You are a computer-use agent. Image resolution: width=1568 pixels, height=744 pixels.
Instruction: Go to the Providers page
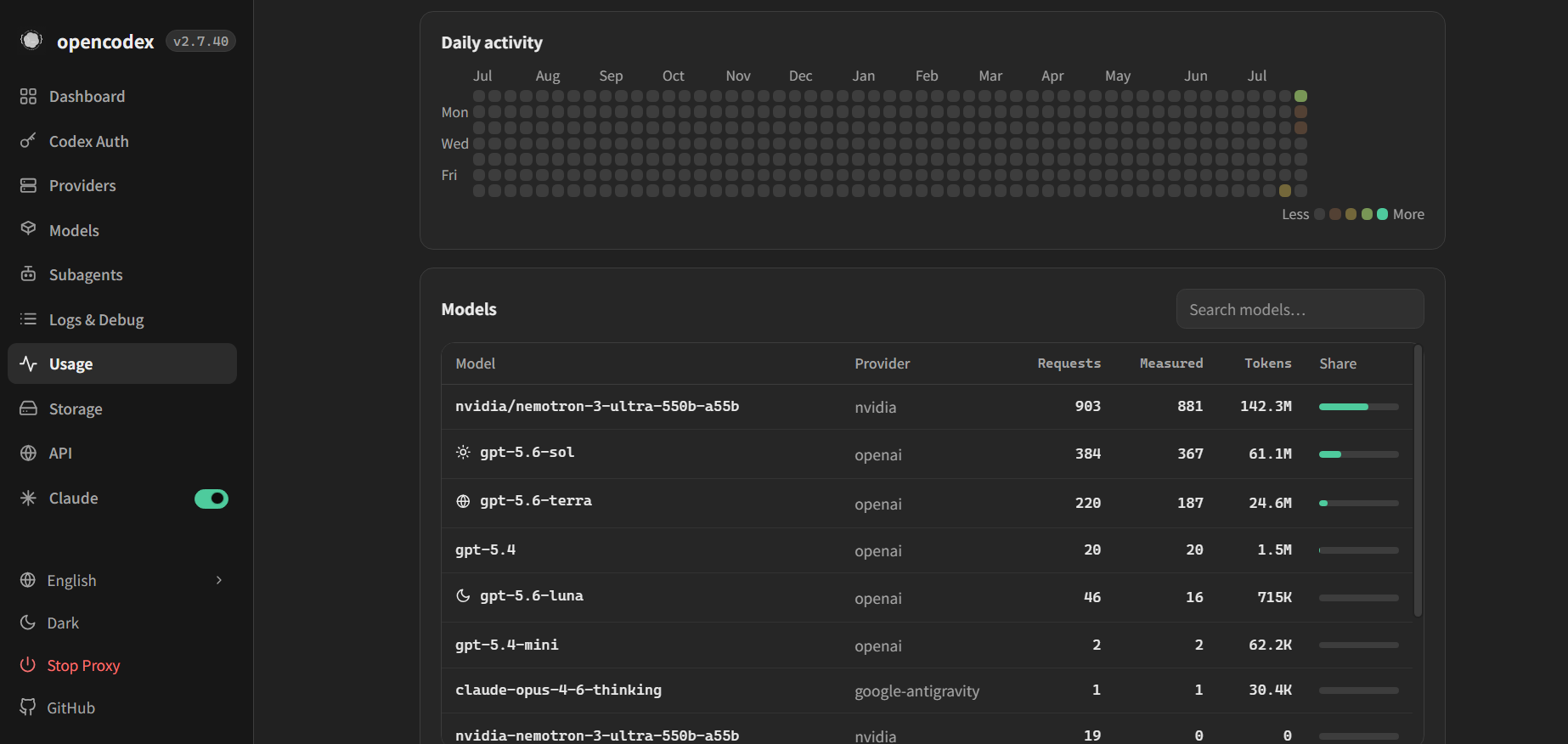[x=122, y=185]
